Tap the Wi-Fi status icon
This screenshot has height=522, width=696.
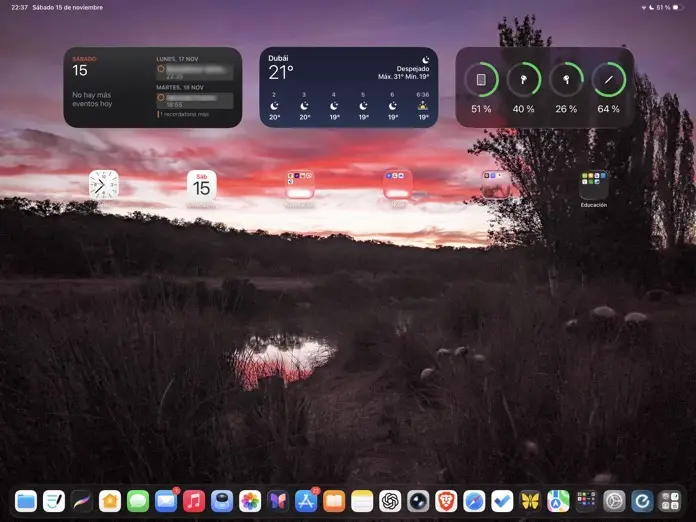click(x=644, y=8)
